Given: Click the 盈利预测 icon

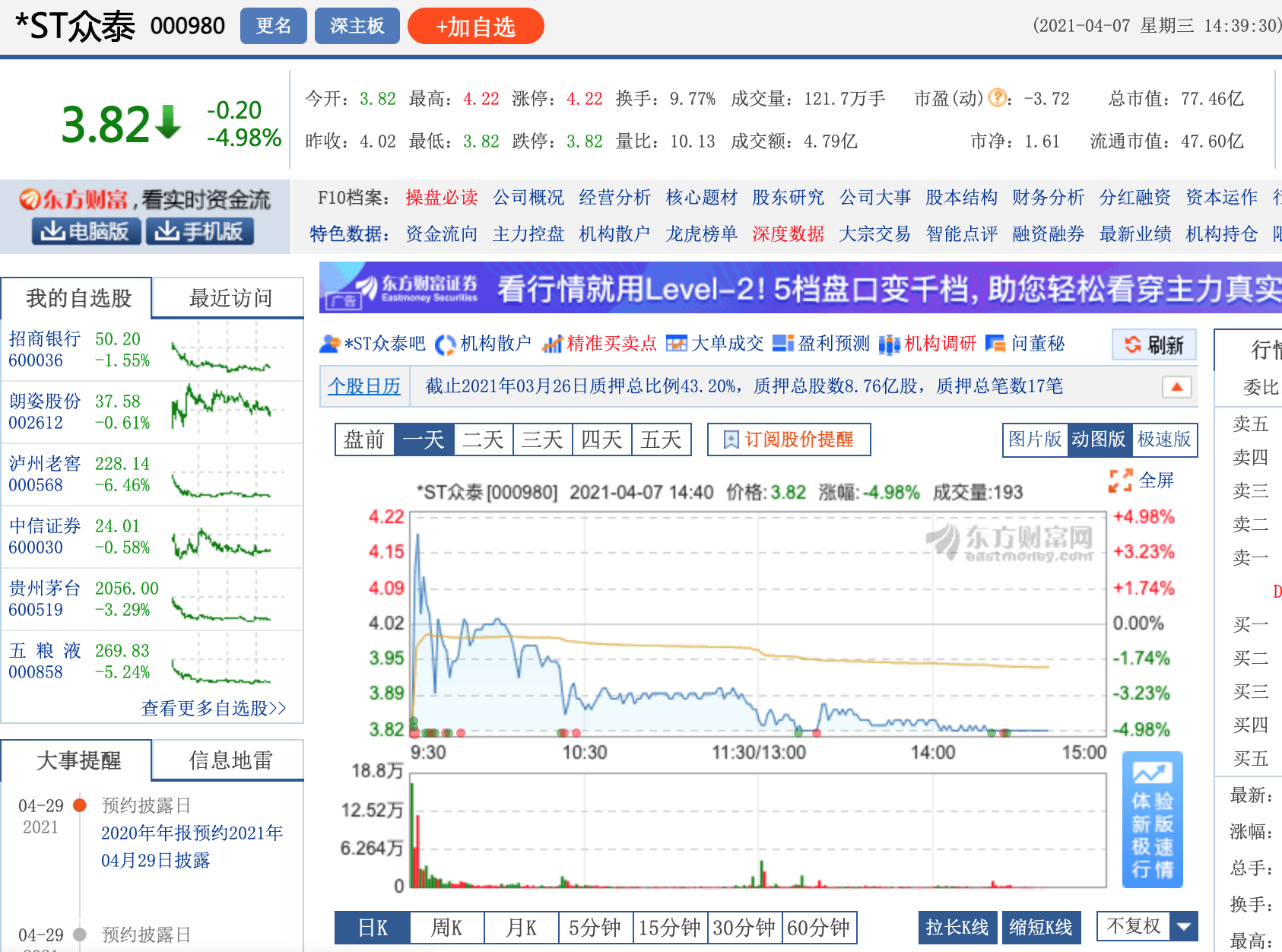Looking at the screenshot, I should (783, 344).
